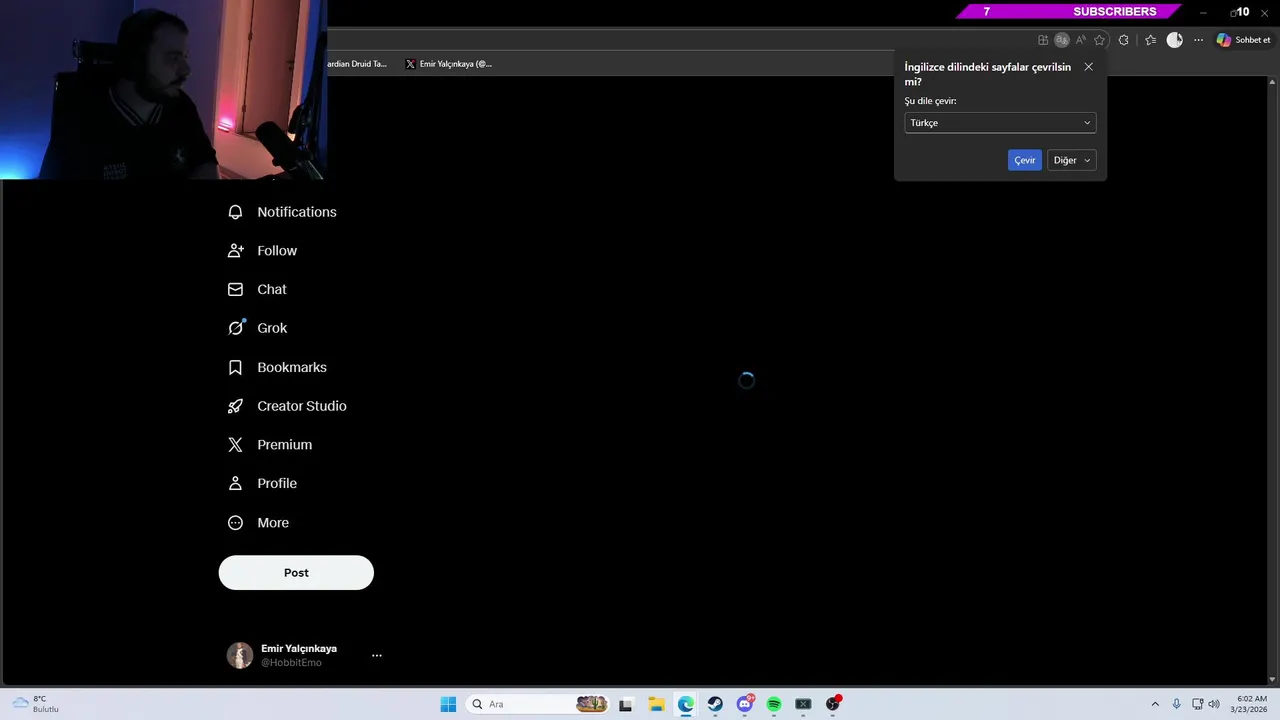
Task: Open Steam from the taskbar
Action: pos(715,704)
